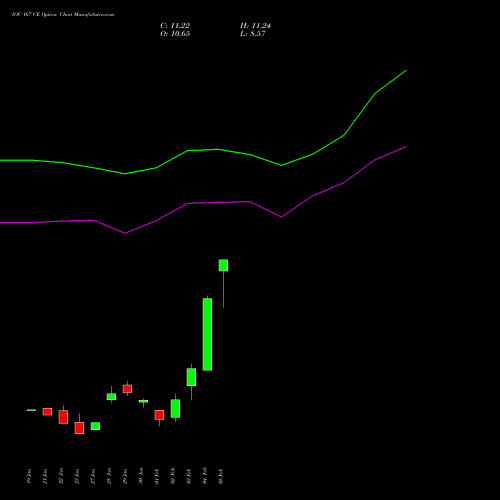The width and height of the screenshot is (500, 500).
Task: Click the flat green candle for 19 Jan
Action: tap(31, 410)
